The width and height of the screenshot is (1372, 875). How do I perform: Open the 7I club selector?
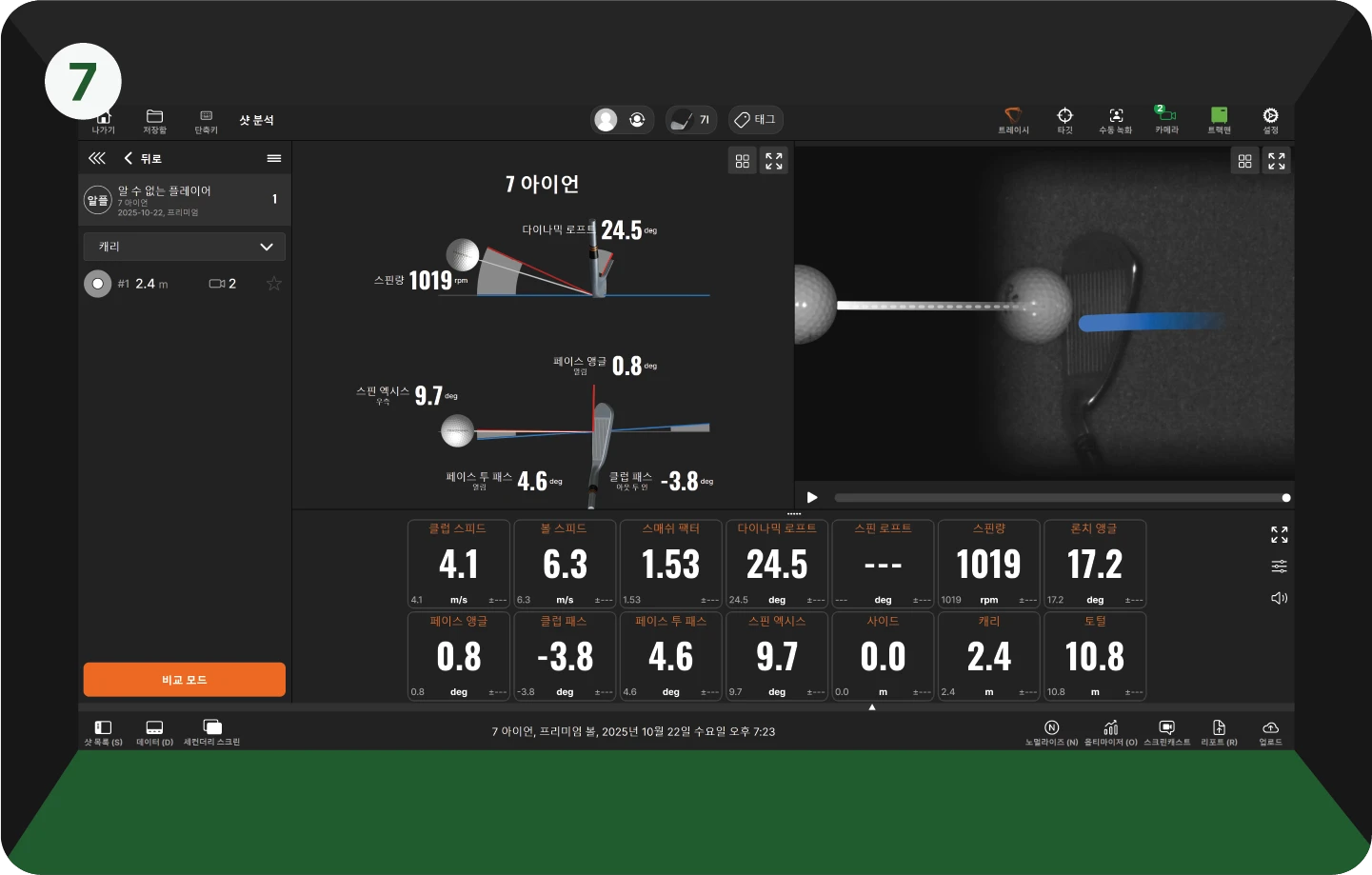pyautogui.click(x=691, y=119)
